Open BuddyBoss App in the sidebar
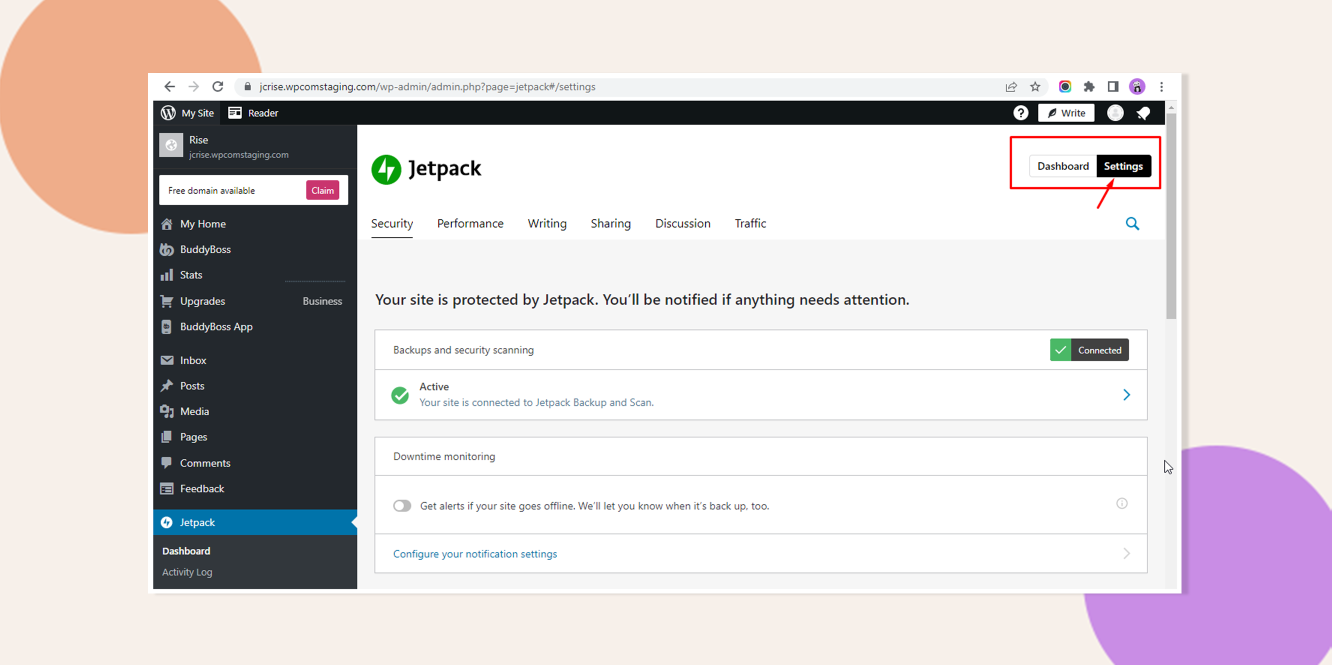This screenshot has width=1332, height=665. [216, 327]
